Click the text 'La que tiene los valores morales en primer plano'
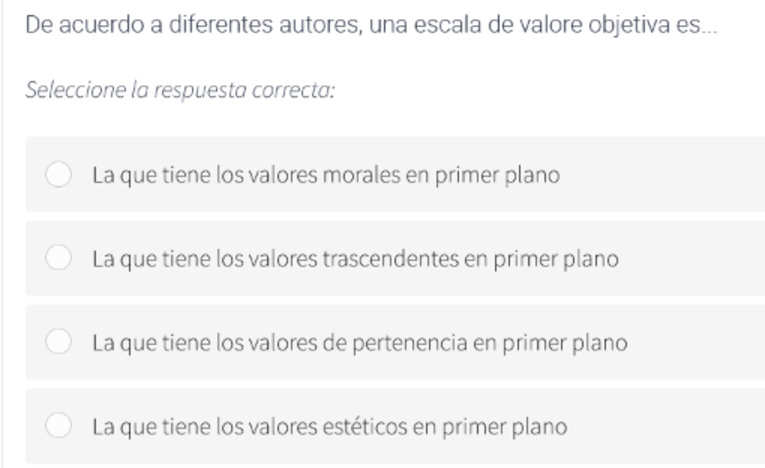Viewport: 765px width, 468px height. 326,175
